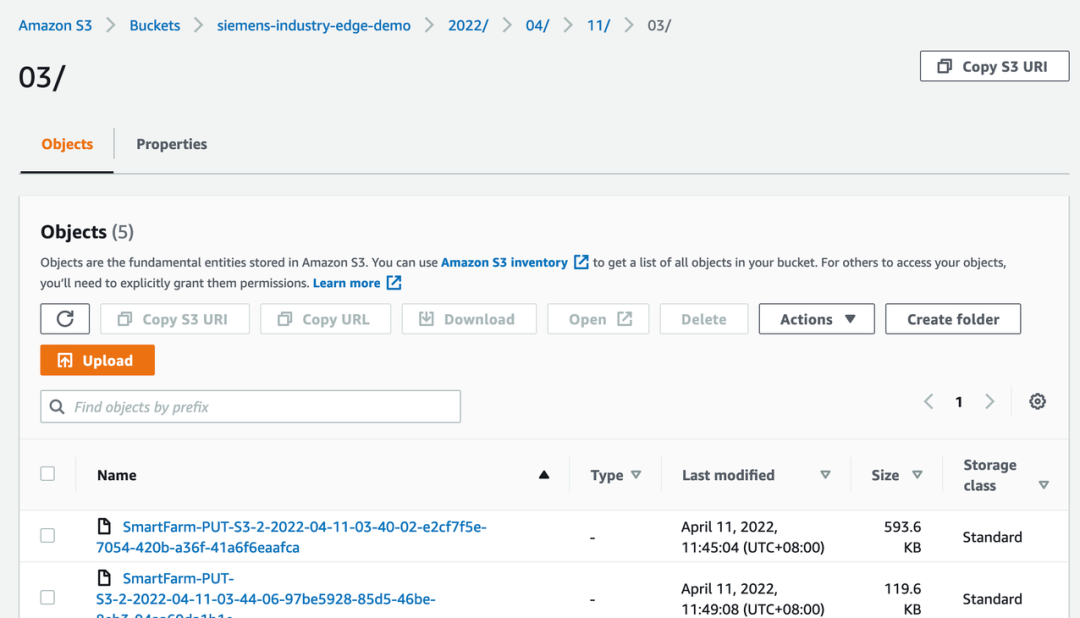Image resolution: width=1080 pixels, height=618 pixels.
Task: Click the Open button
Action: (598, 319)
